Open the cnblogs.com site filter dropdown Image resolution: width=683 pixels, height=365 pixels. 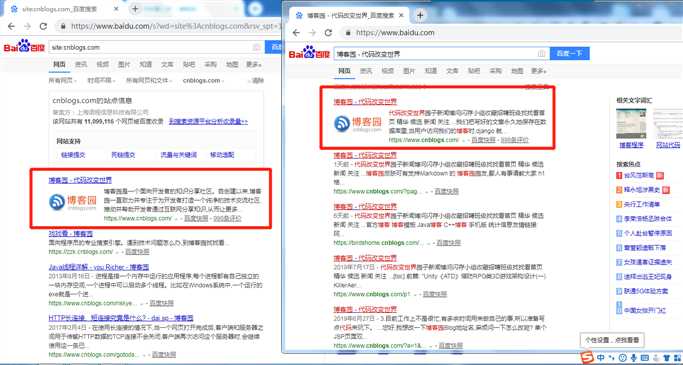click(203, 81)
